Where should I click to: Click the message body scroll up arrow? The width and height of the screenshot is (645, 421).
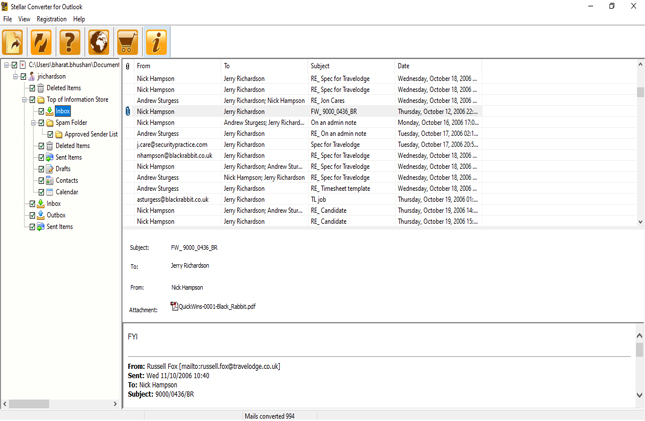click(x=639, y=336)
